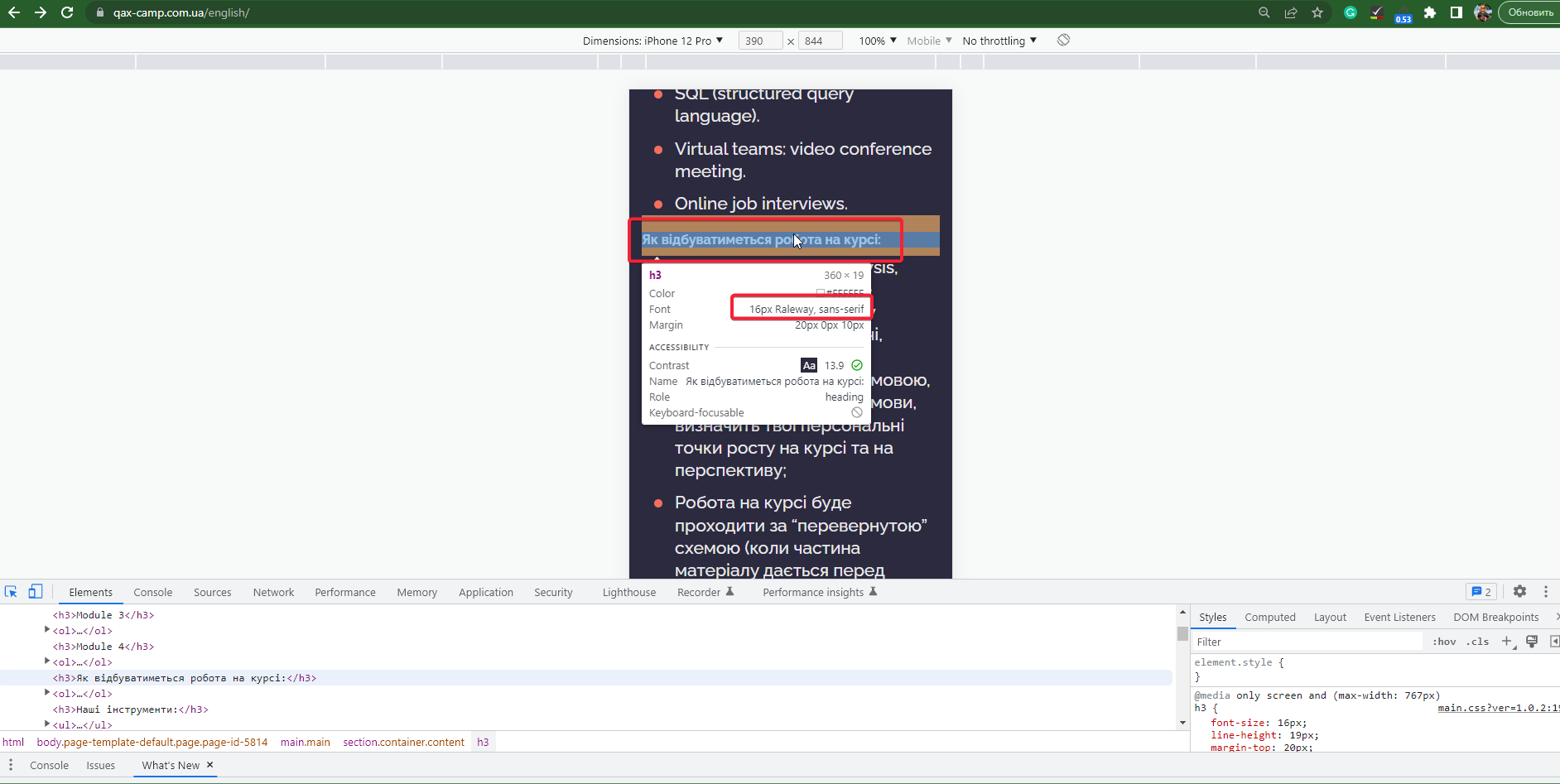1560x784 pixels.
Task: Toggle theme emulation with the brush icon
Action: (x=1531, y=641)
